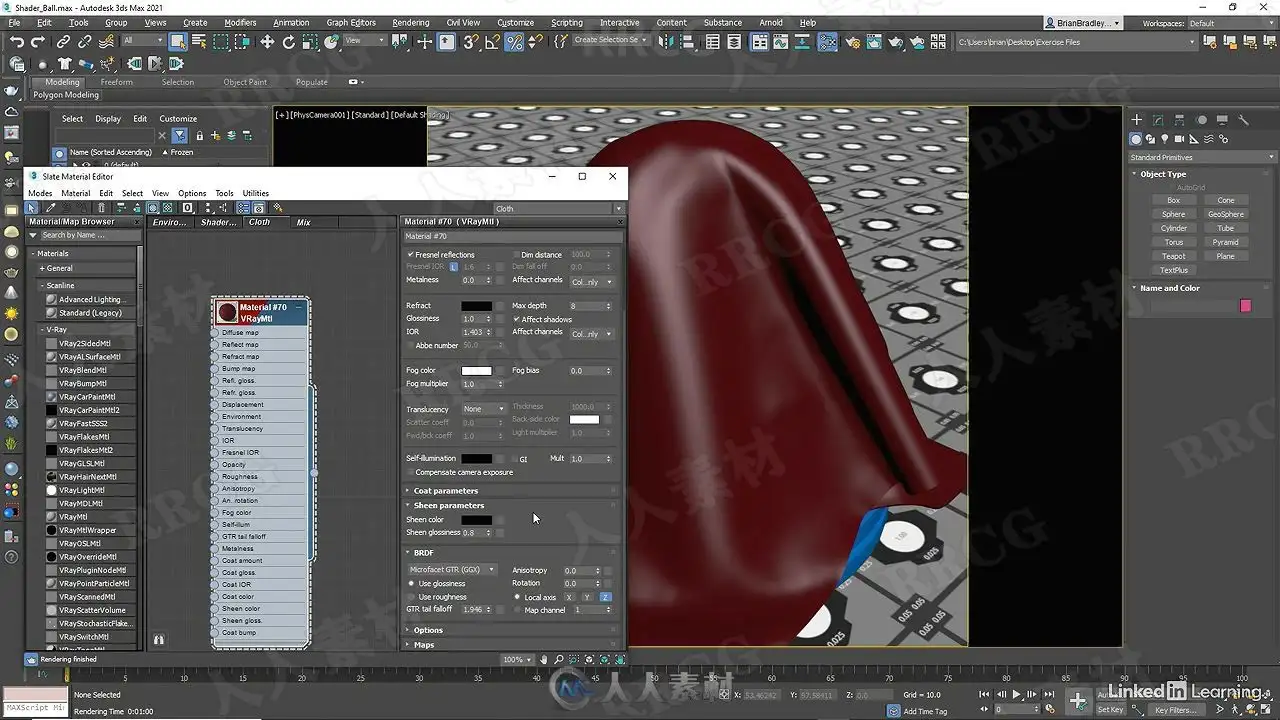Open the Rendering menu

[410, 22]
